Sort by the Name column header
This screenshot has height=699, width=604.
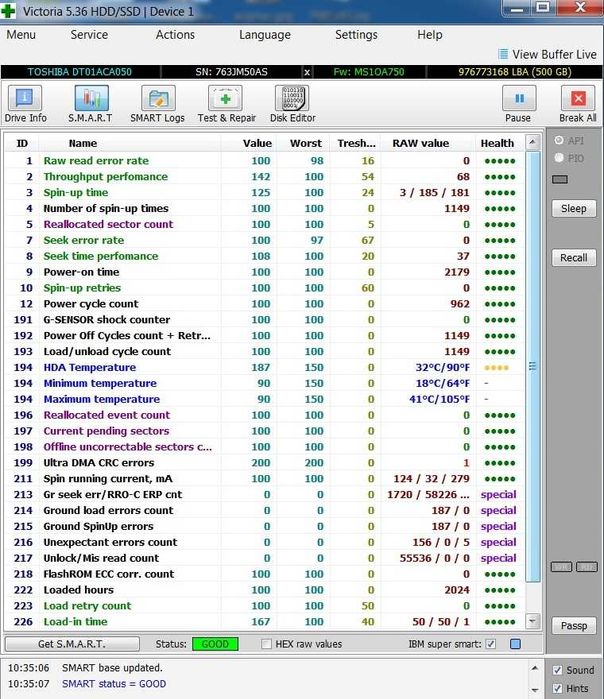82,143
